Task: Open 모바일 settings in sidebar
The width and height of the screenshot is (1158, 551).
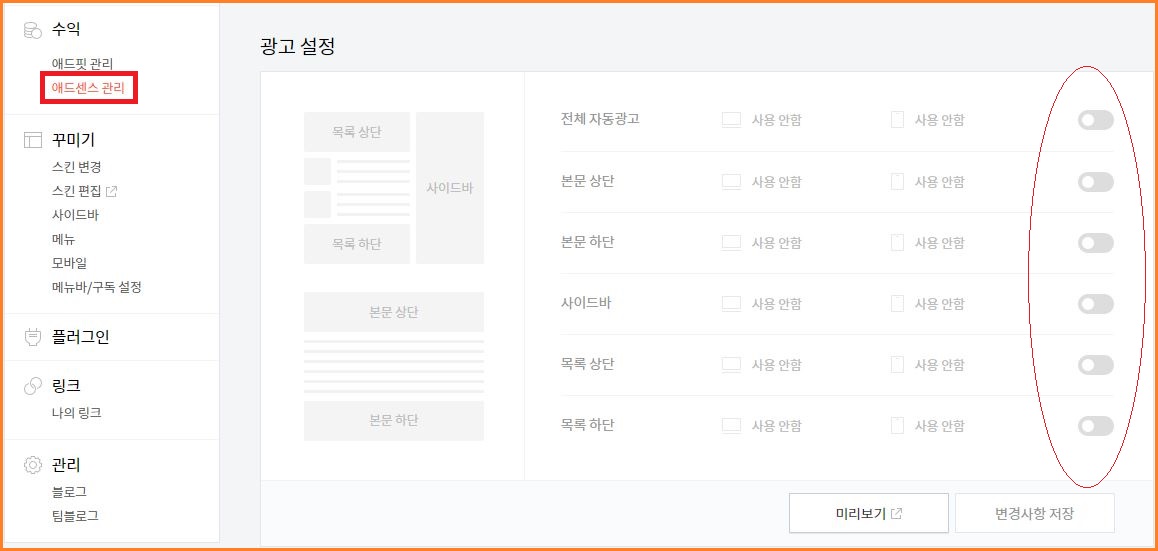Action: tap(69, 263)
